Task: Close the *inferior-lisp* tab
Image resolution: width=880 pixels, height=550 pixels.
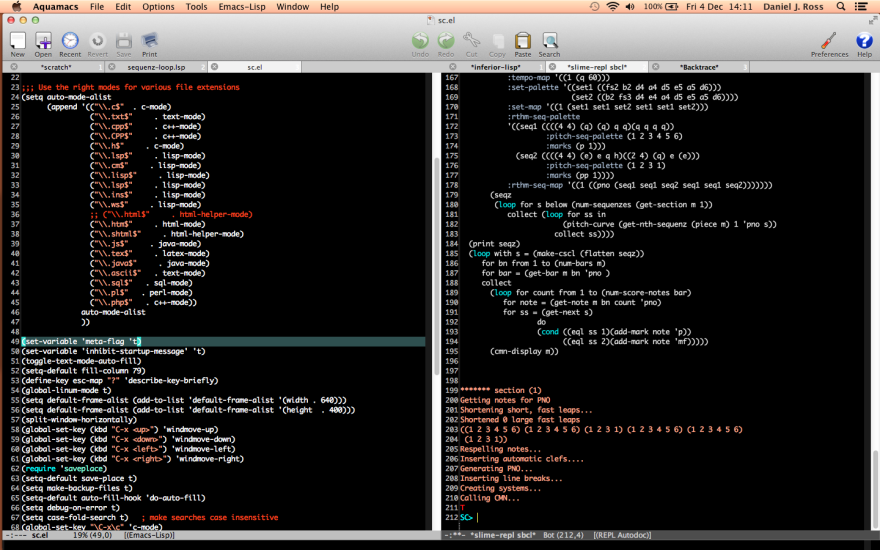Action: click(453, 67)
